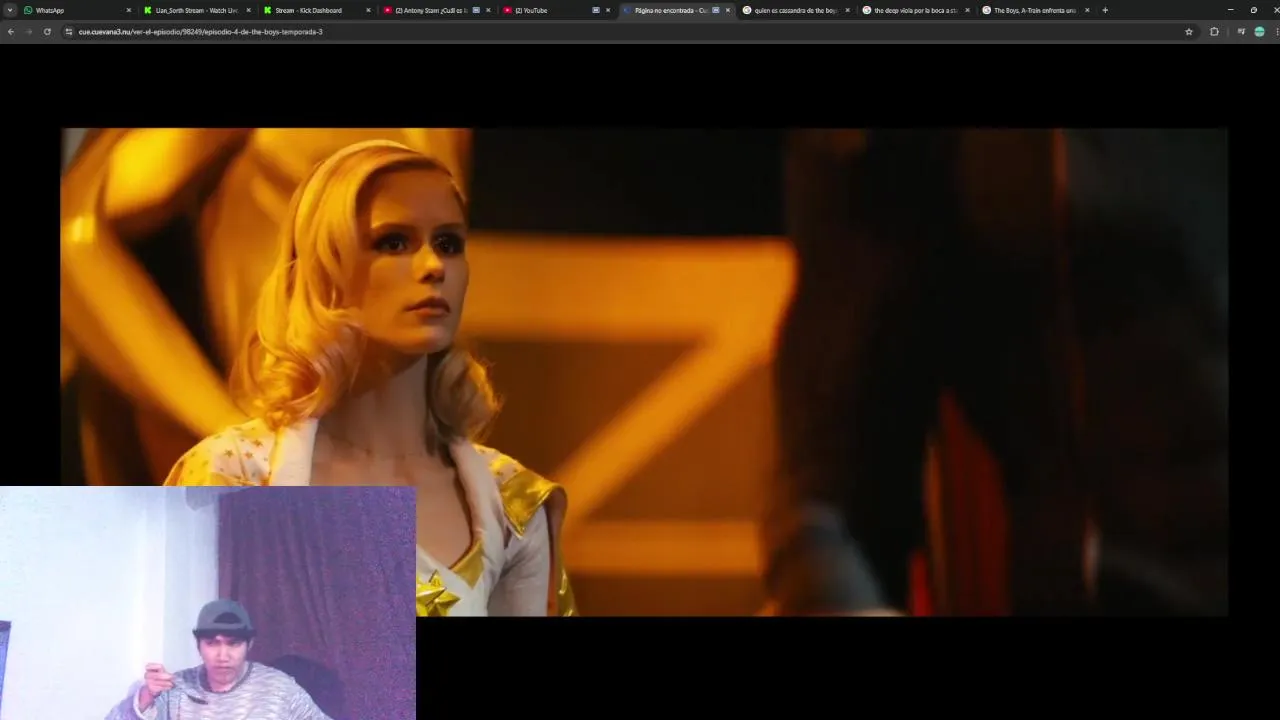Close the (2) YouTube tab
Viewport: 1280px width, 720px height.
click(x=607, y=10)
